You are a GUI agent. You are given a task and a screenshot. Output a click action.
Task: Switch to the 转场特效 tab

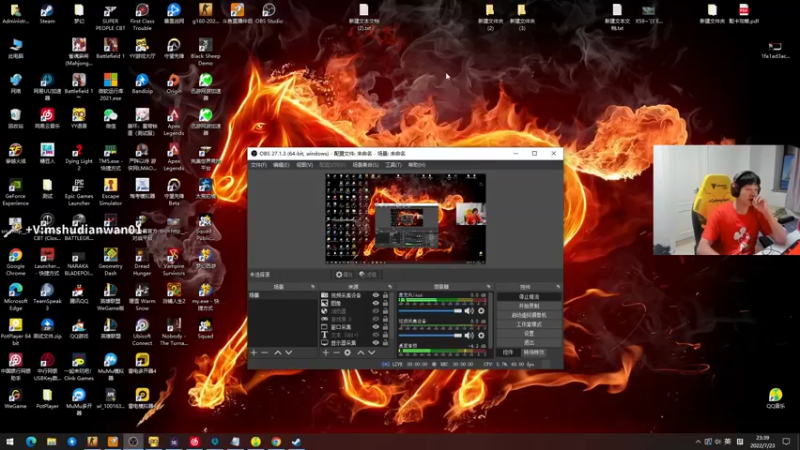(x=534, y=353)
